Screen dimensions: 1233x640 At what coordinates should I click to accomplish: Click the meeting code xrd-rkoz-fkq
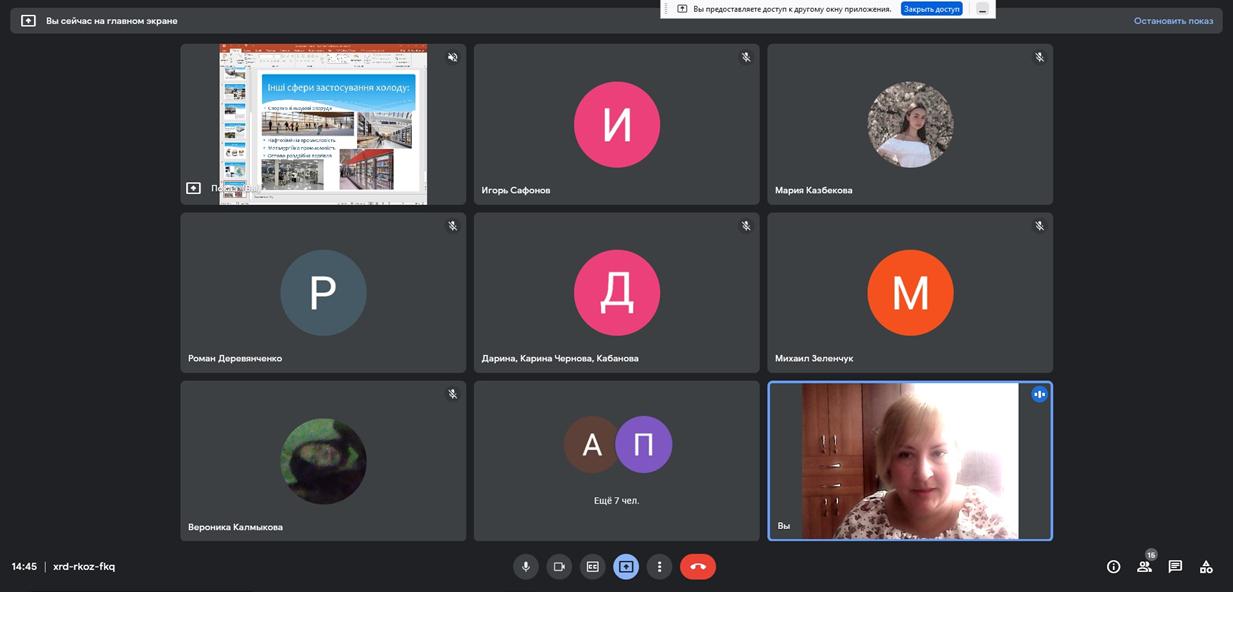click(84, 567)
